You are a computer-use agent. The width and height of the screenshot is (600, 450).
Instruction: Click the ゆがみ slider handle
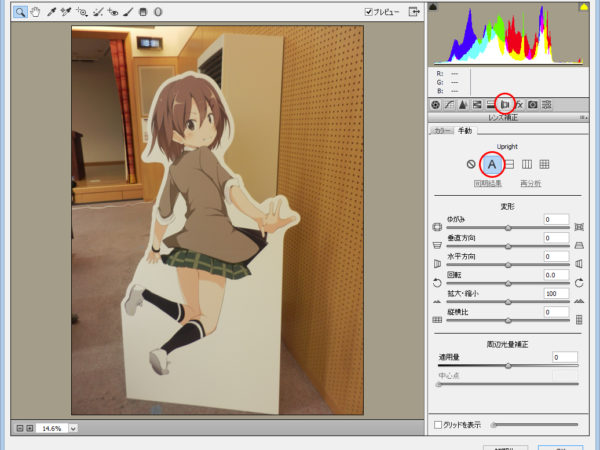(508, 228)
